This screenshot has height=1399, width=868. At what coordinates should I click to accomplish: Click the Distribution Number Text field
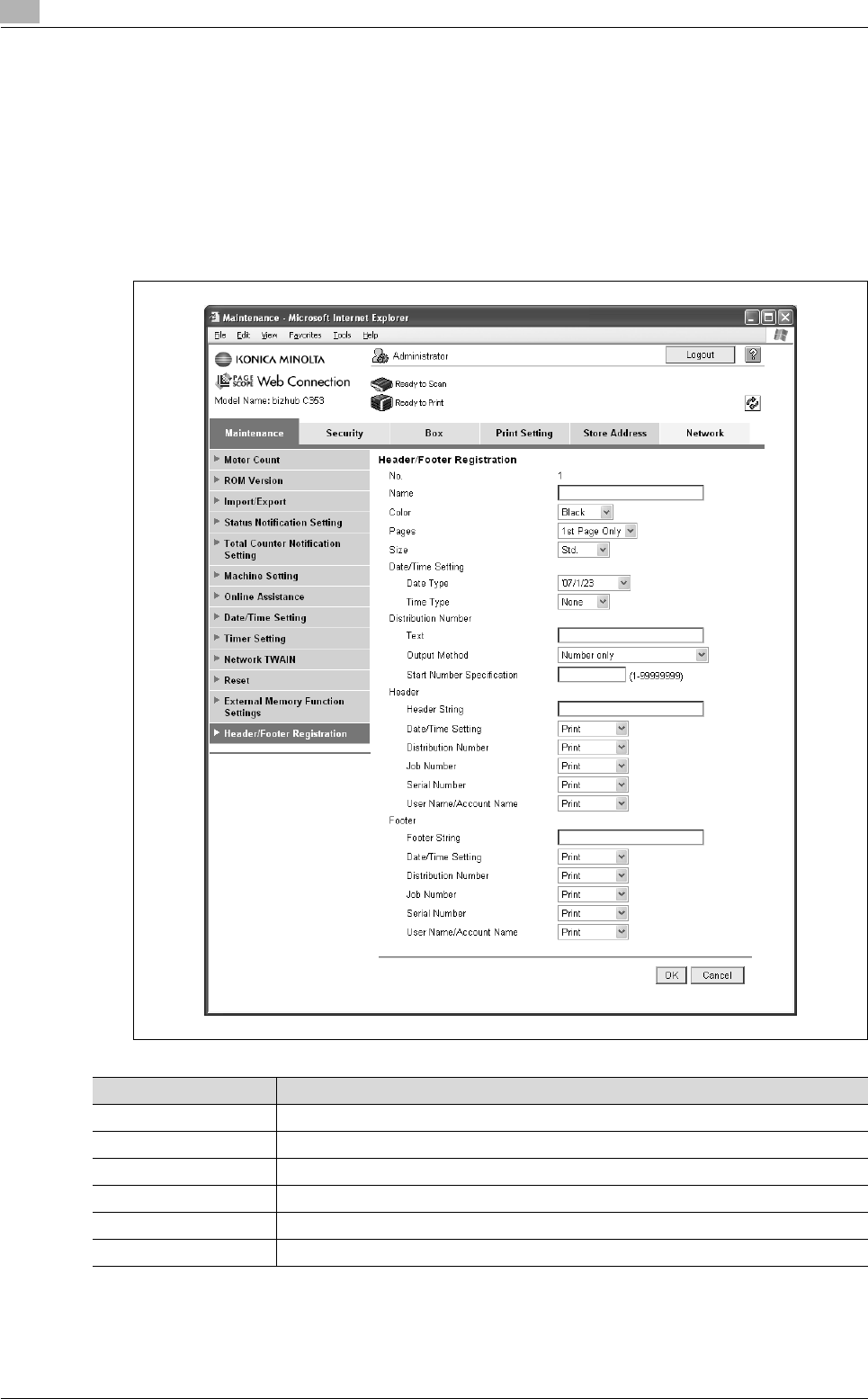pyautogui.click(x=631, y=635)
